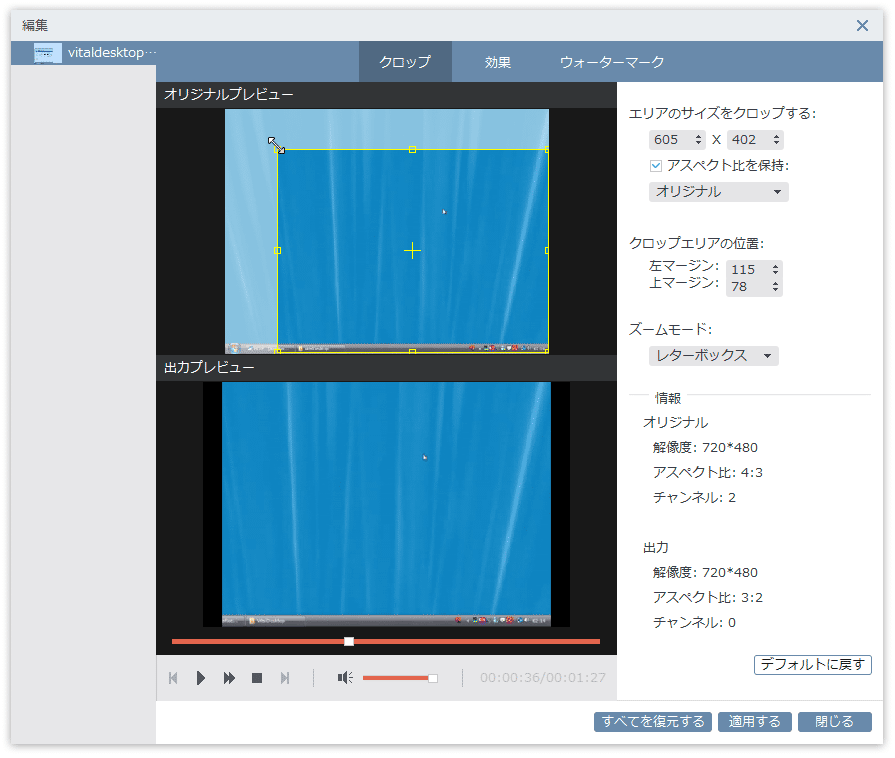Switch to the 効果 tab
The height and width of the screenshot is (758, 895).
click(x=498, y=62)
